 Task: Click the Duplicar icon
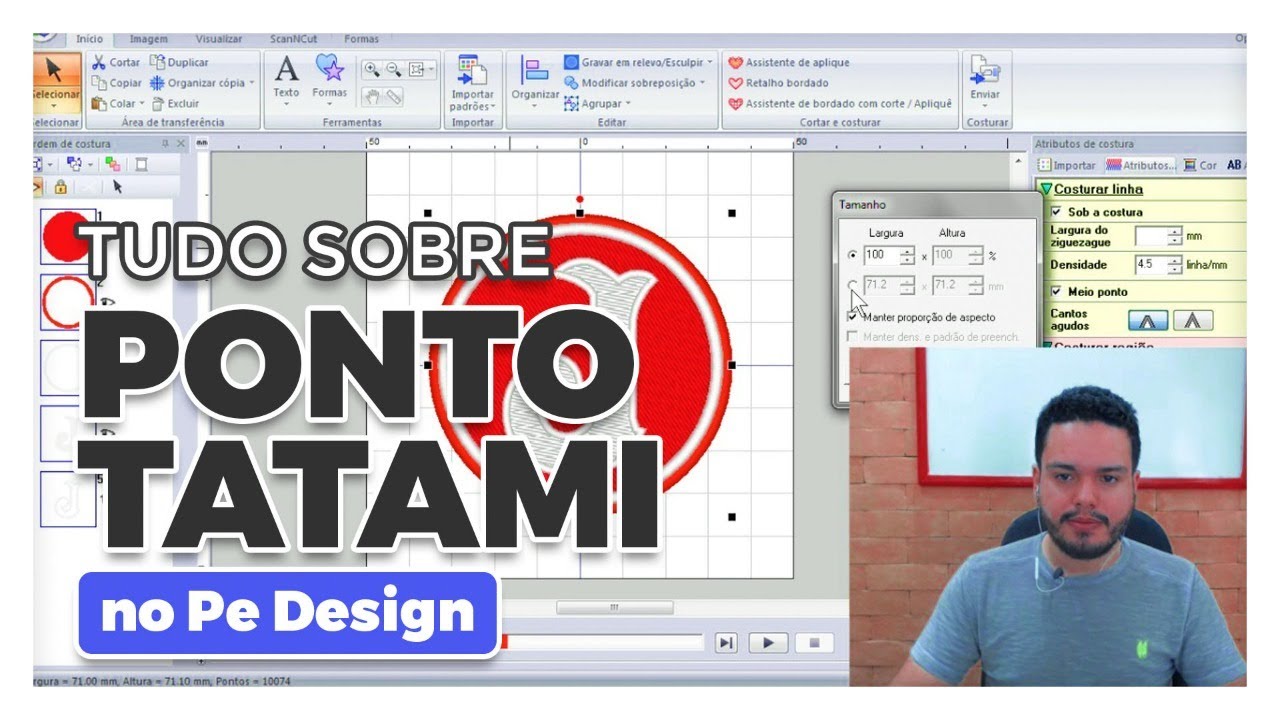coord(156,62)
